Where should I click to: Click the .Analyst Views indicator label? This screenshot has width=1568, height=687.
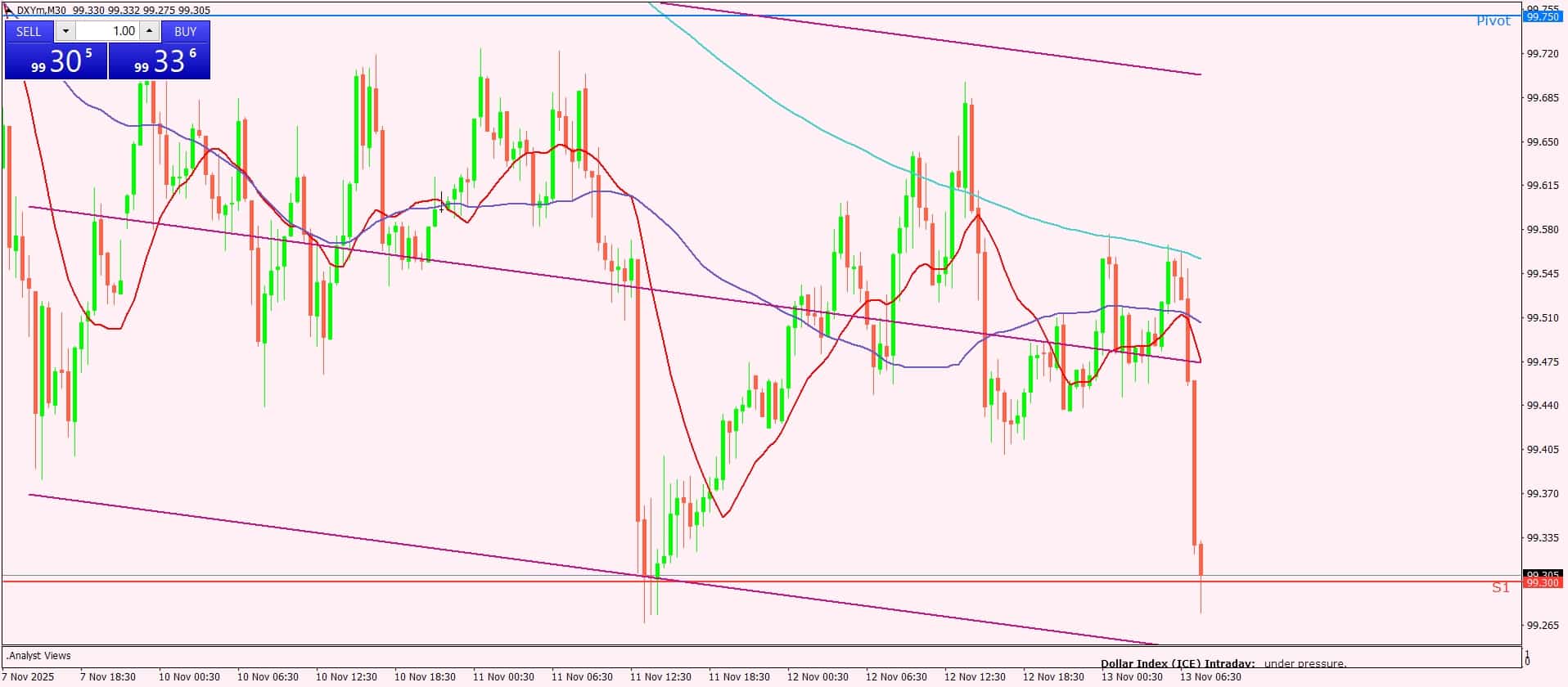coord(39,656)
